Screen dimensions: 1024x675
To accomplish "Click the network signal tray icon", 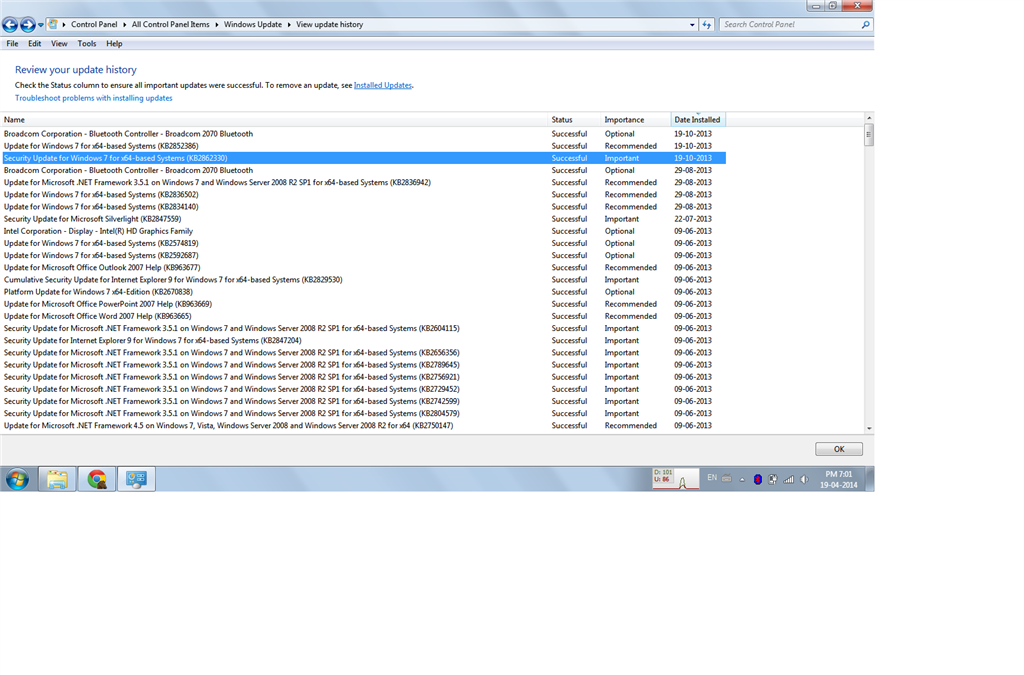I will point(789,479).
